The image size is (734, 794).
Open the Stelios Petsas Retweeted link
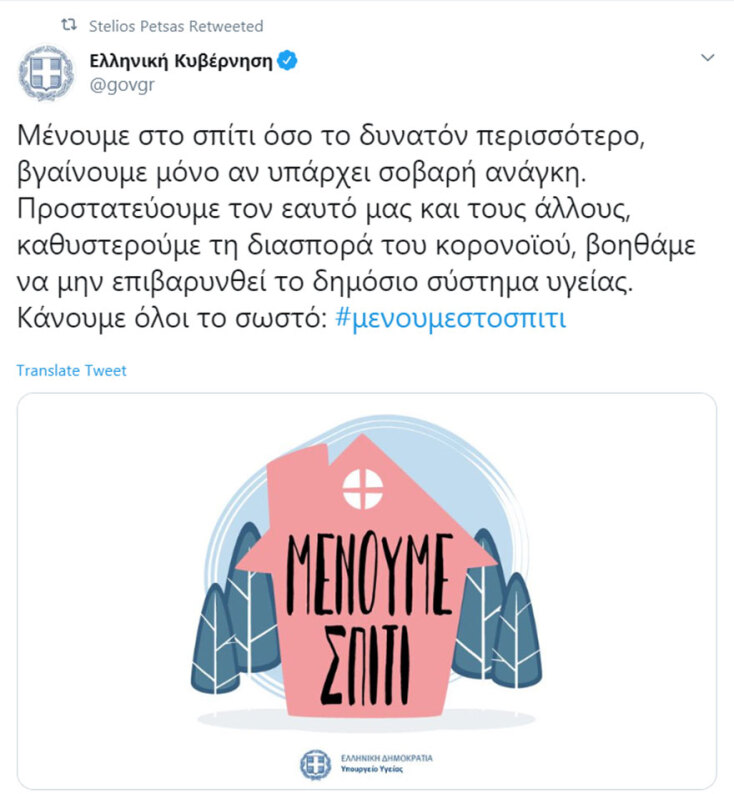176,26
